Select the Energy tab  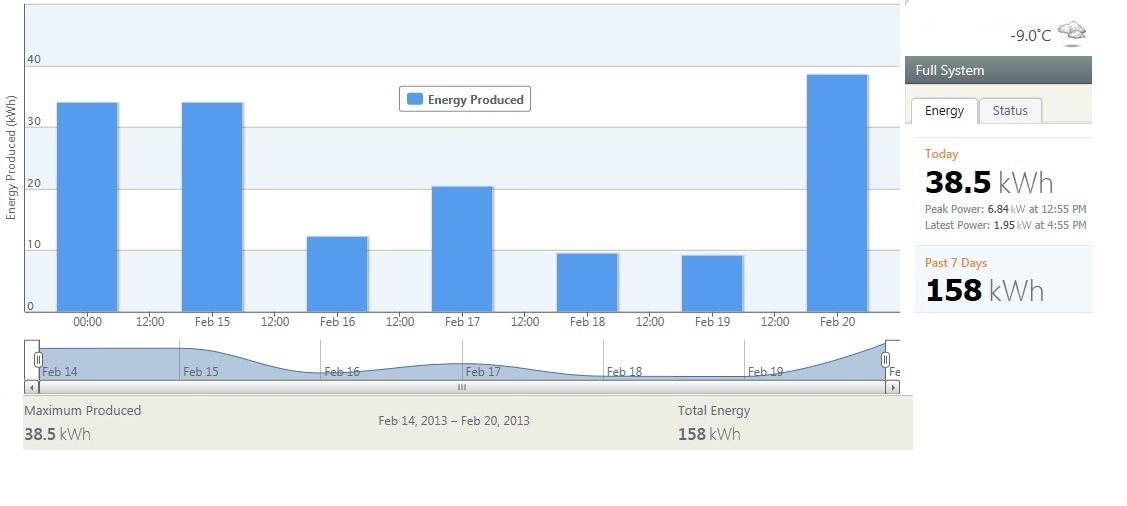click(944, 111)
